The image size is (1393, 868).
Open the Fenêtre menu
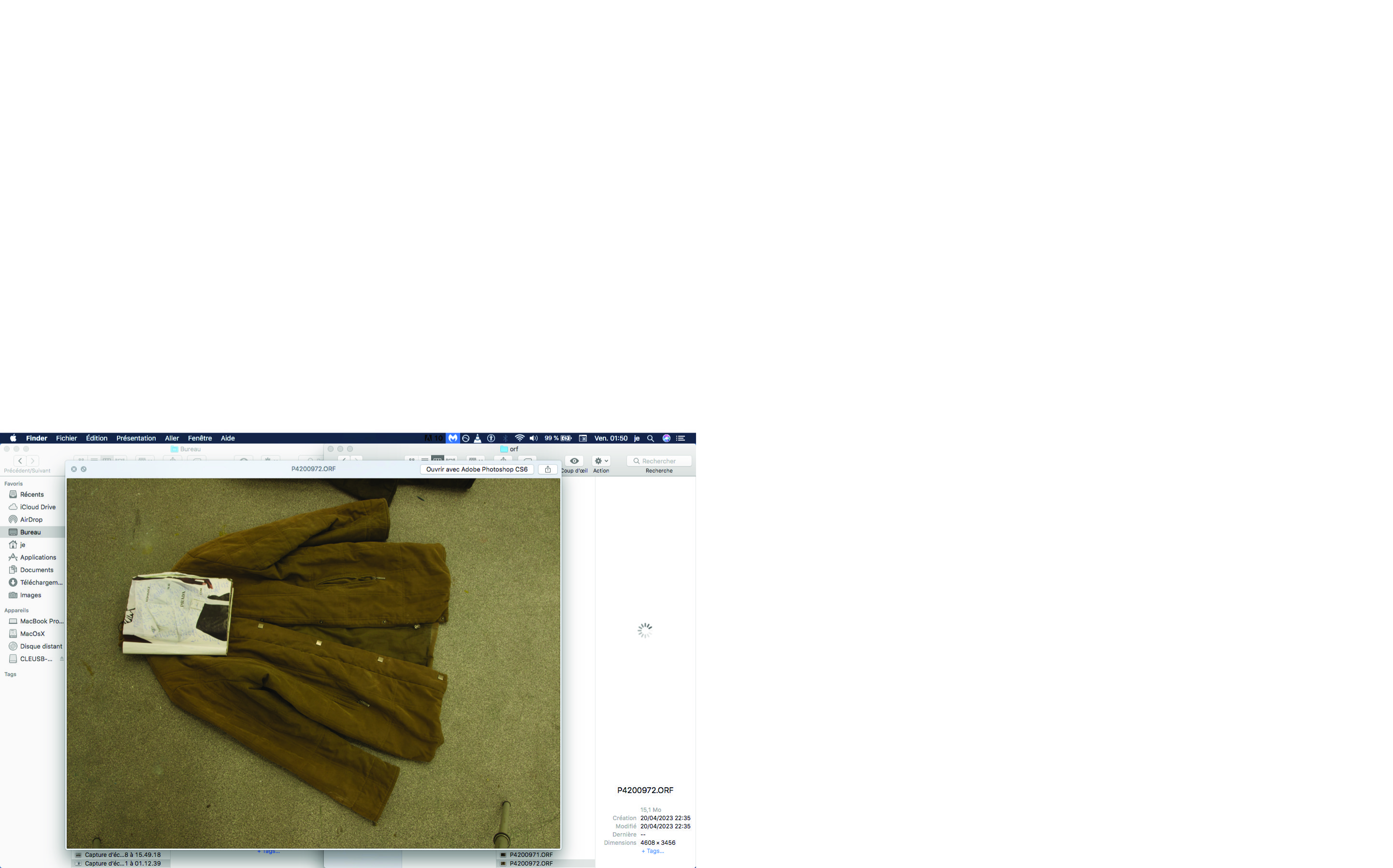(200, 438)
